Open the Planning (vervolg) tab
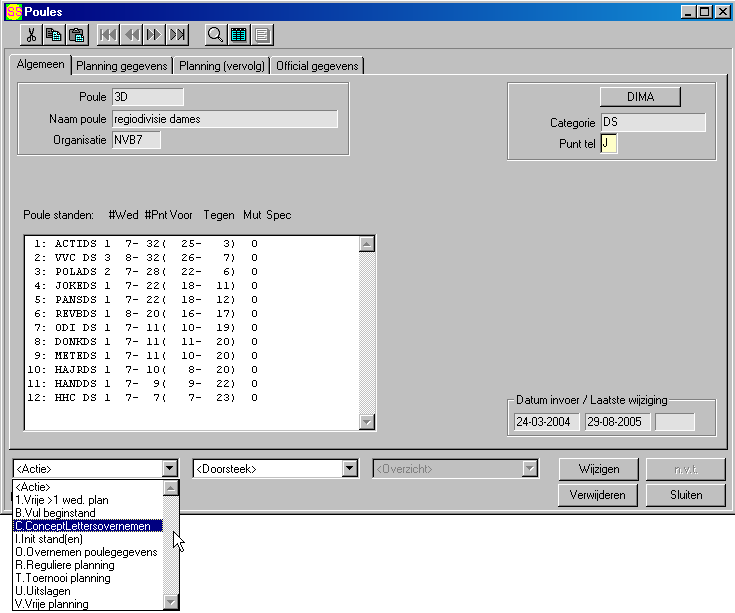Image resolution: width=735 pixels, height=613 pixels. click(222, 66)
